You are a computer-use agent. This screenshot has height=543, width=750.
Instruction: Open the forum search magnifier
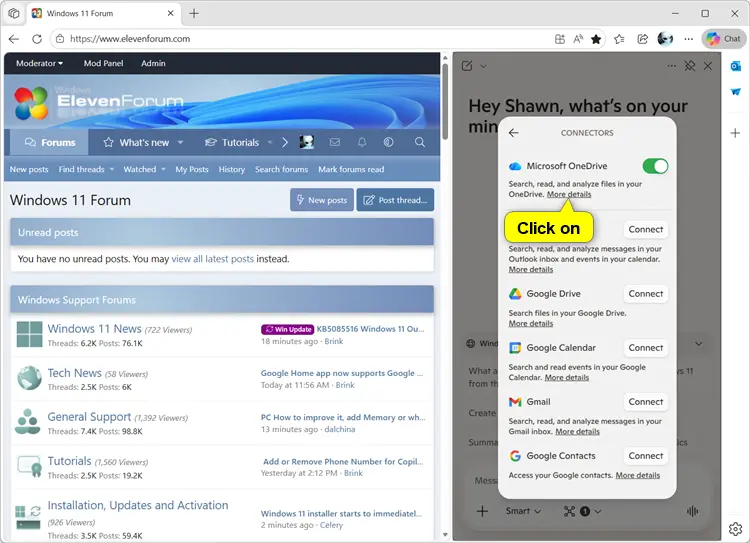419,142
